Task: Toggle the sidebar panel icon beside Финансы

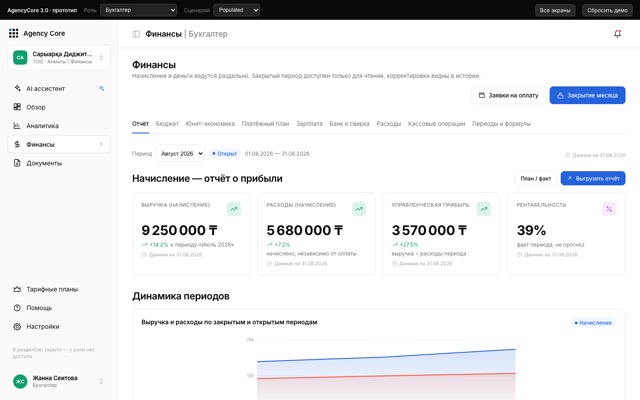Action: pos(136,34)
